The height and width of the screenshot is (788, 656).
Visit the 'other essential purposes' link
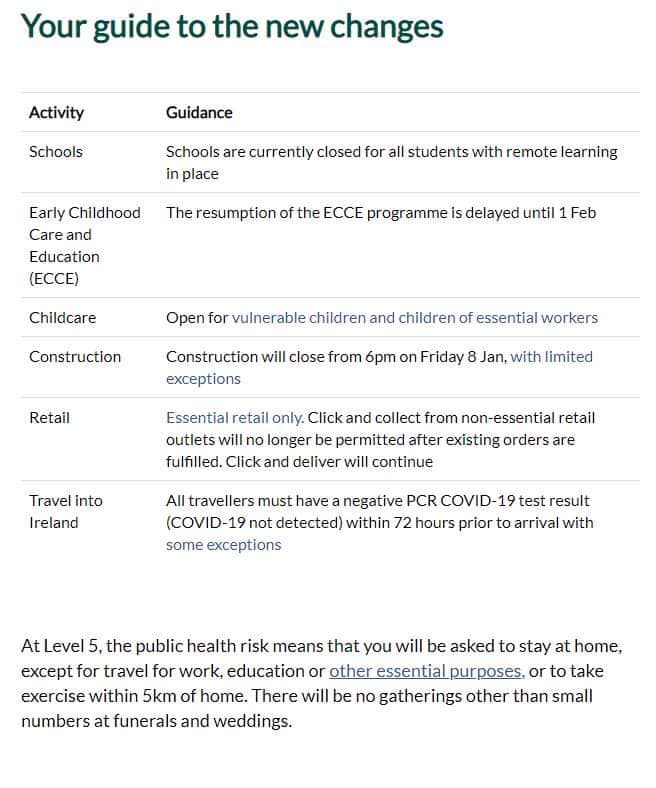(427, 671)
